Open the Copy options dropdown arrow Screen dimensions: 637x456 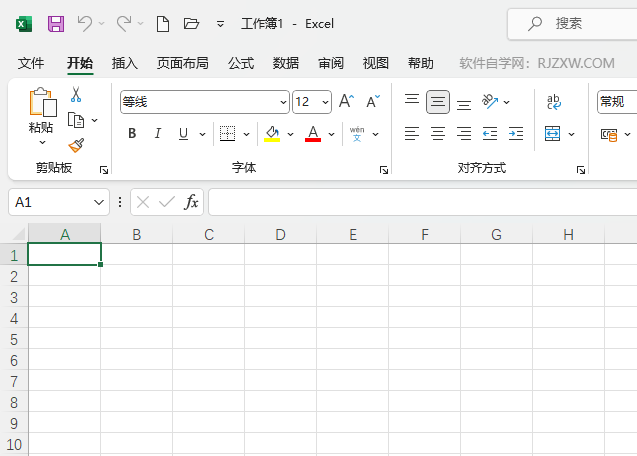point(95,120)
